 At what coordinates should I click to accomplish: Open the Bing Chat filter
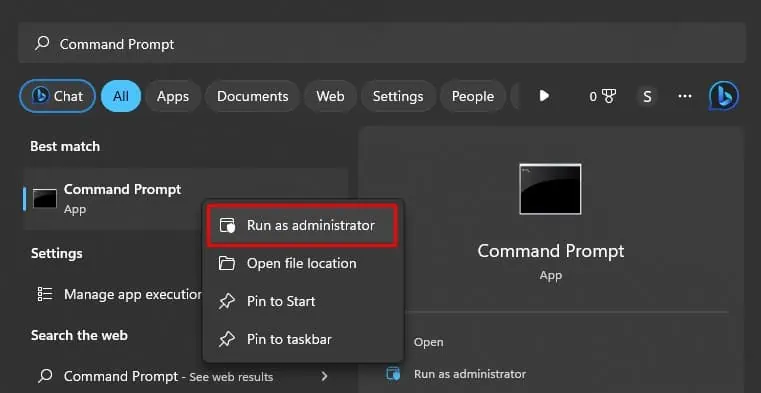[x=57, y=96]
